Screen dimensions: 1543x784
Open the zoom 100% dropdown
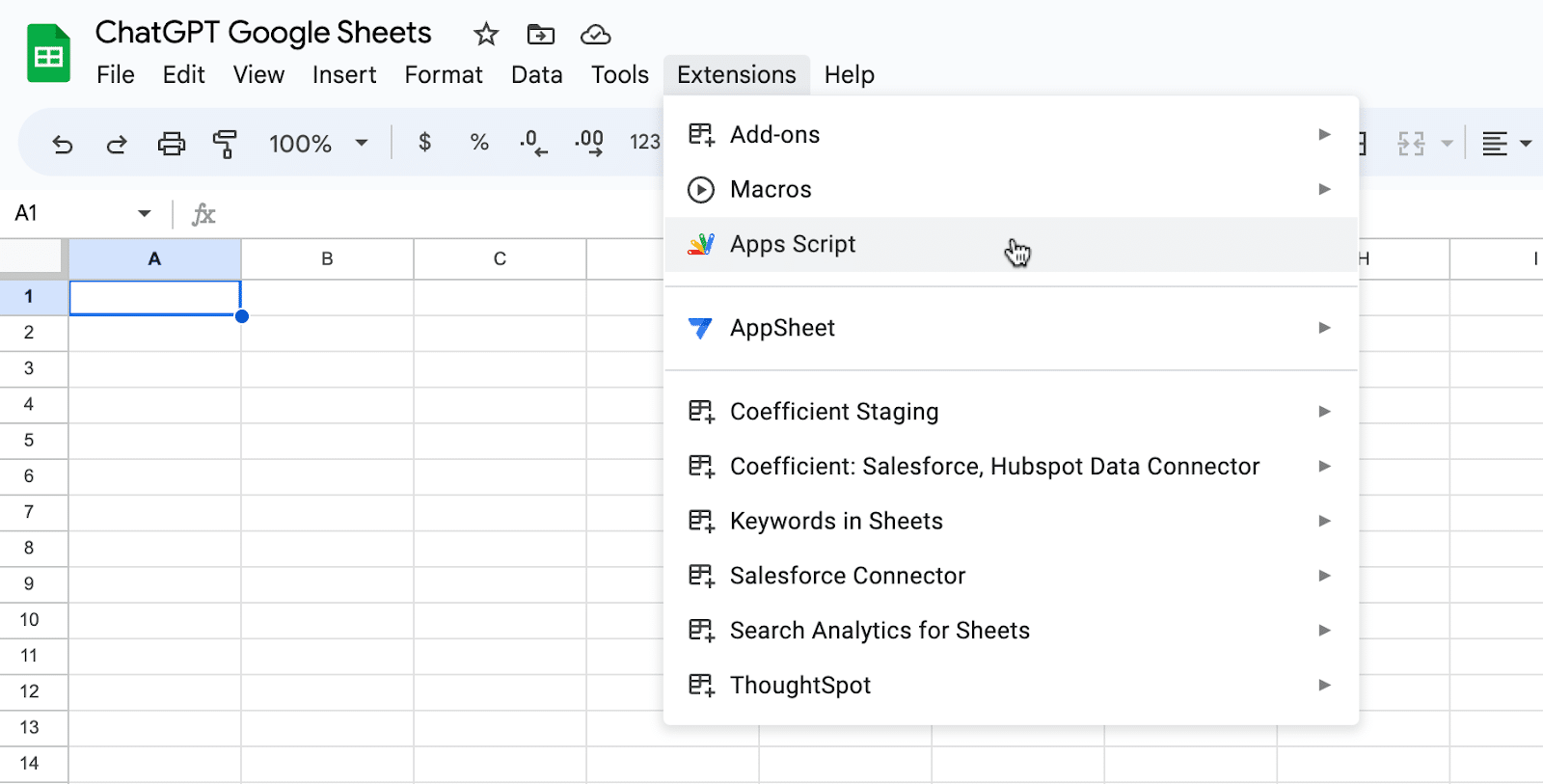pos(362,144)
